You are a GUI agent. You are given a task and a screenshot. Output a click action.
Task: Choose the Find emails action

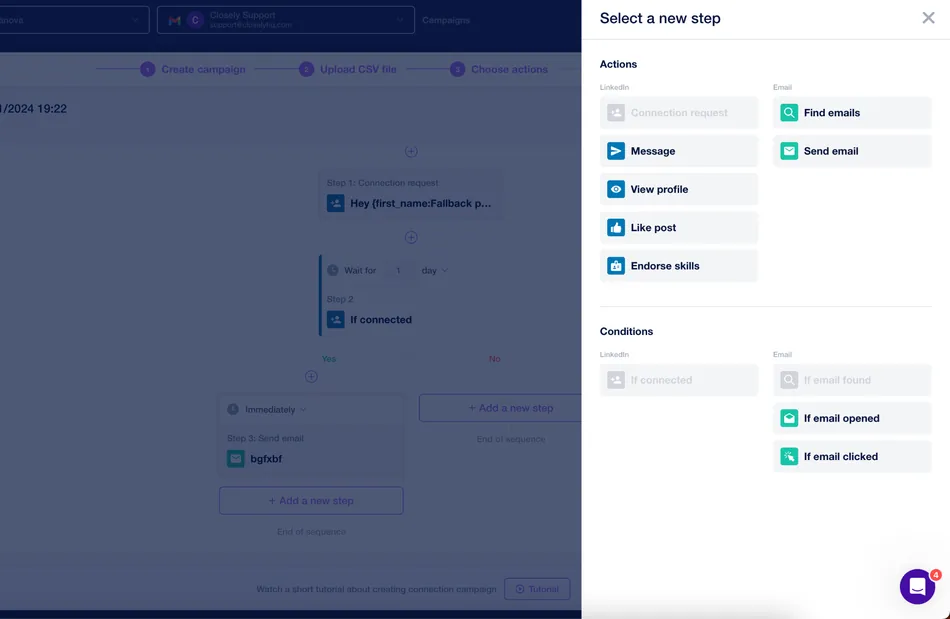(x=852, y=113)
